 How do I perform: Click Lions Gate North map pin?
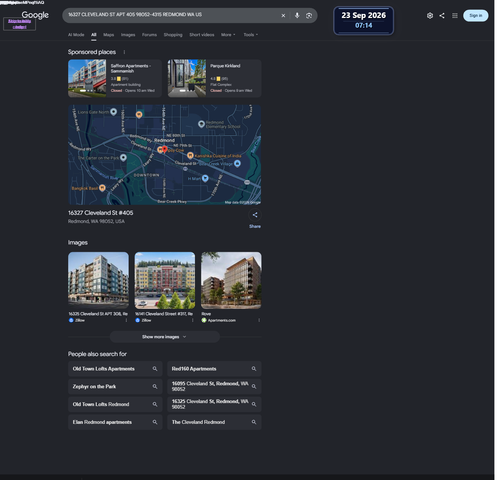tap(113, 112)
